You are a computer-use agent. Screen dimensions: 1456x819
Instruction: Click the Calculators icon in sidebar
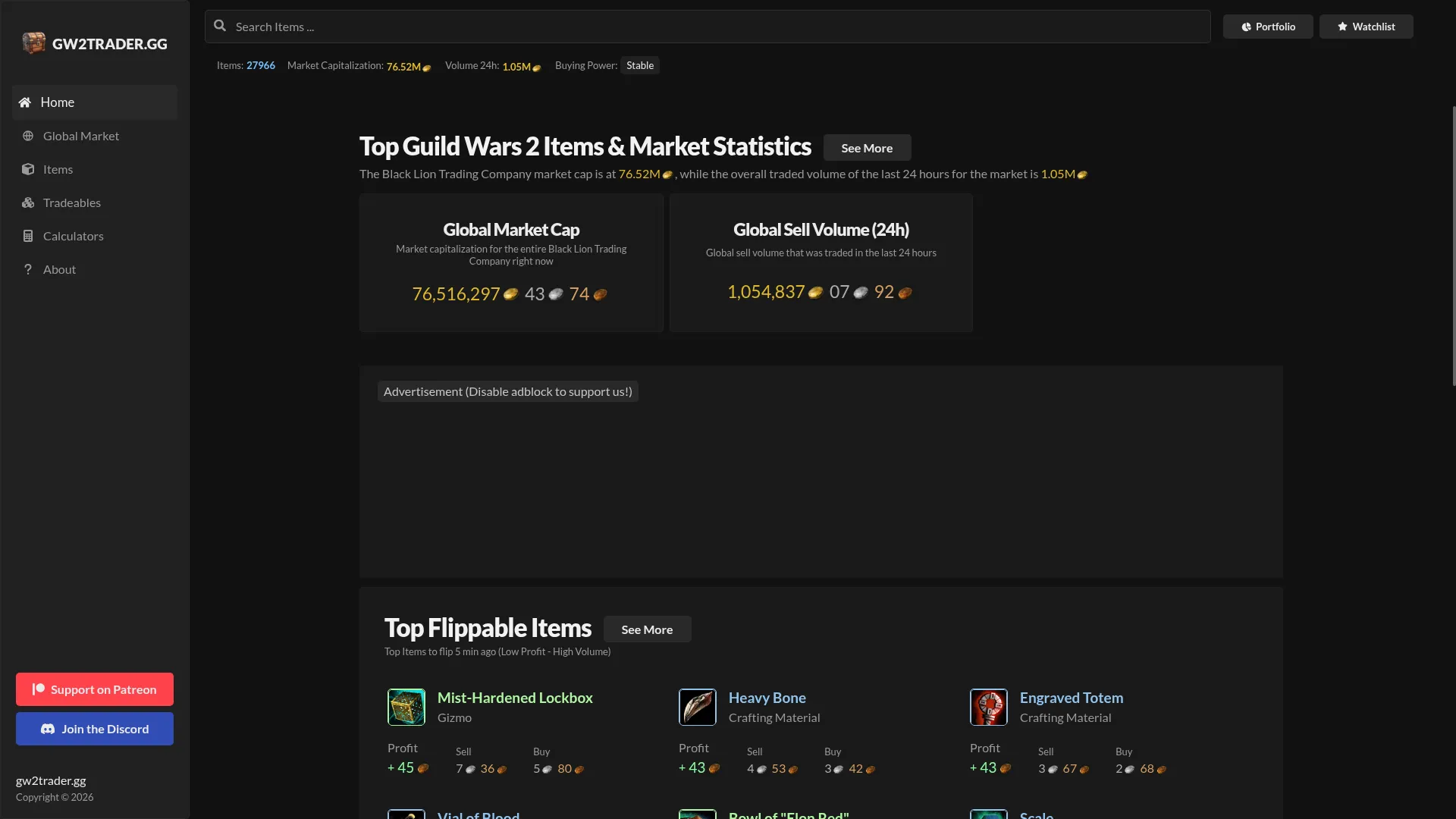[28, 236]
